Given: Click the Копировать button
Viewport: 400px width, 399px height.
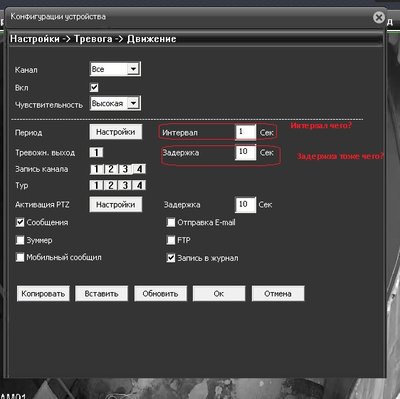Looking at the screenshot, I should pyautogui.click(x=43, y=294).
